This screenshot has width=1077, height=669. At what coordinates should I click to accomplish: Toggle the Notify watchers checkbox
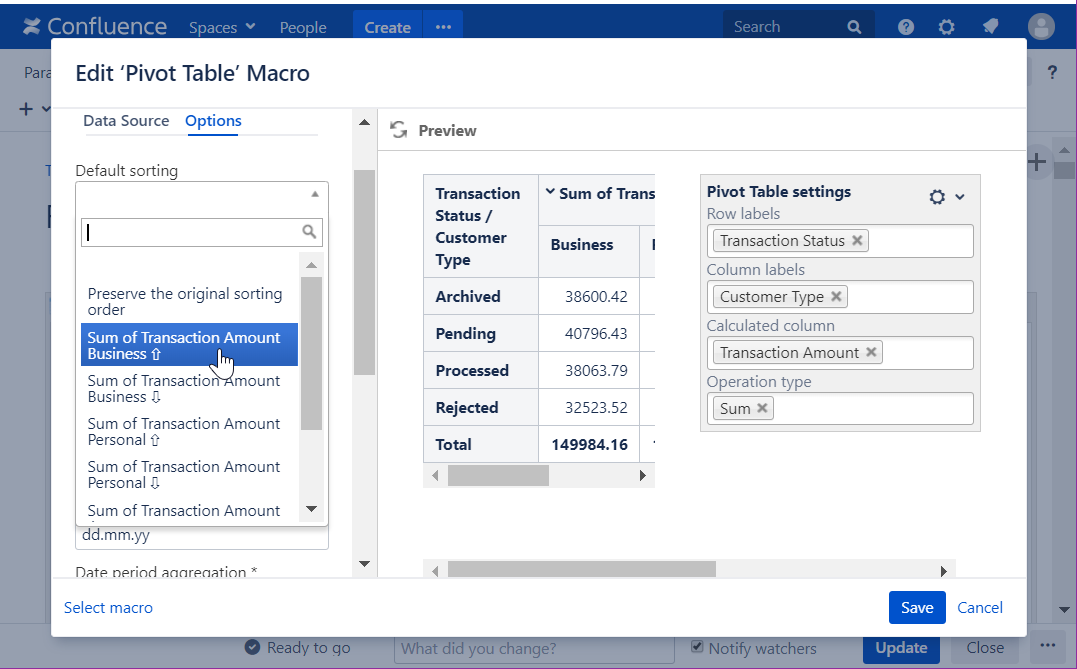[697, 648]
